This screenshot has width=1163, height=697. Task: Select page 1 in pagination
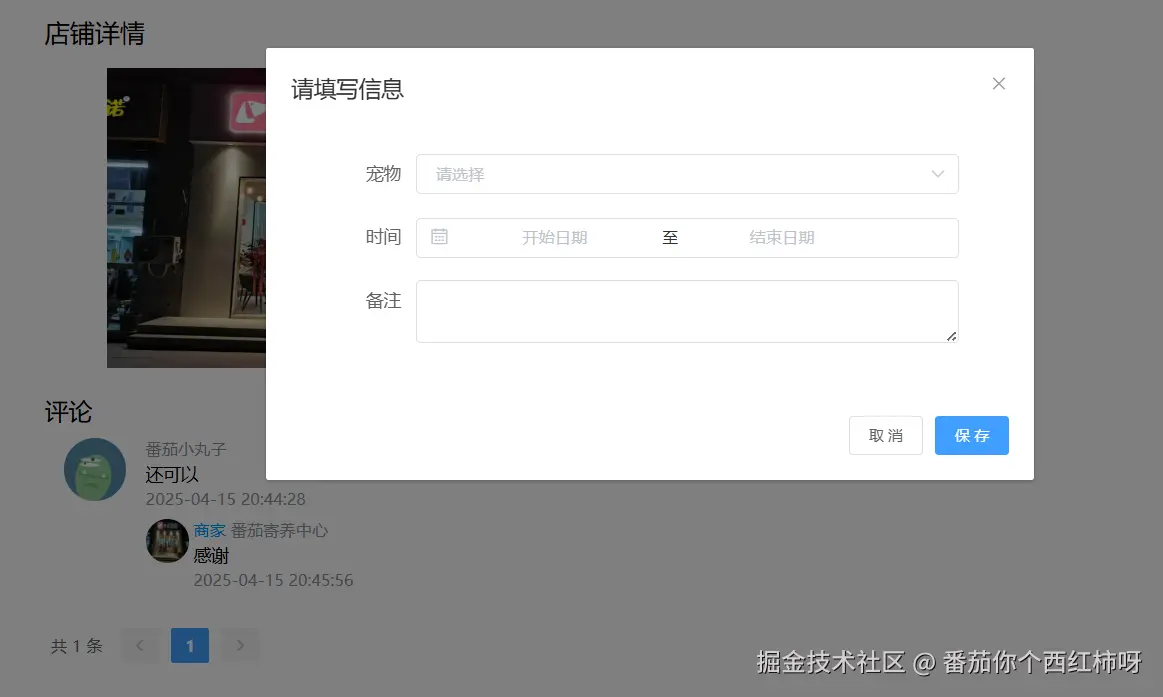click(x=190, y=645)
